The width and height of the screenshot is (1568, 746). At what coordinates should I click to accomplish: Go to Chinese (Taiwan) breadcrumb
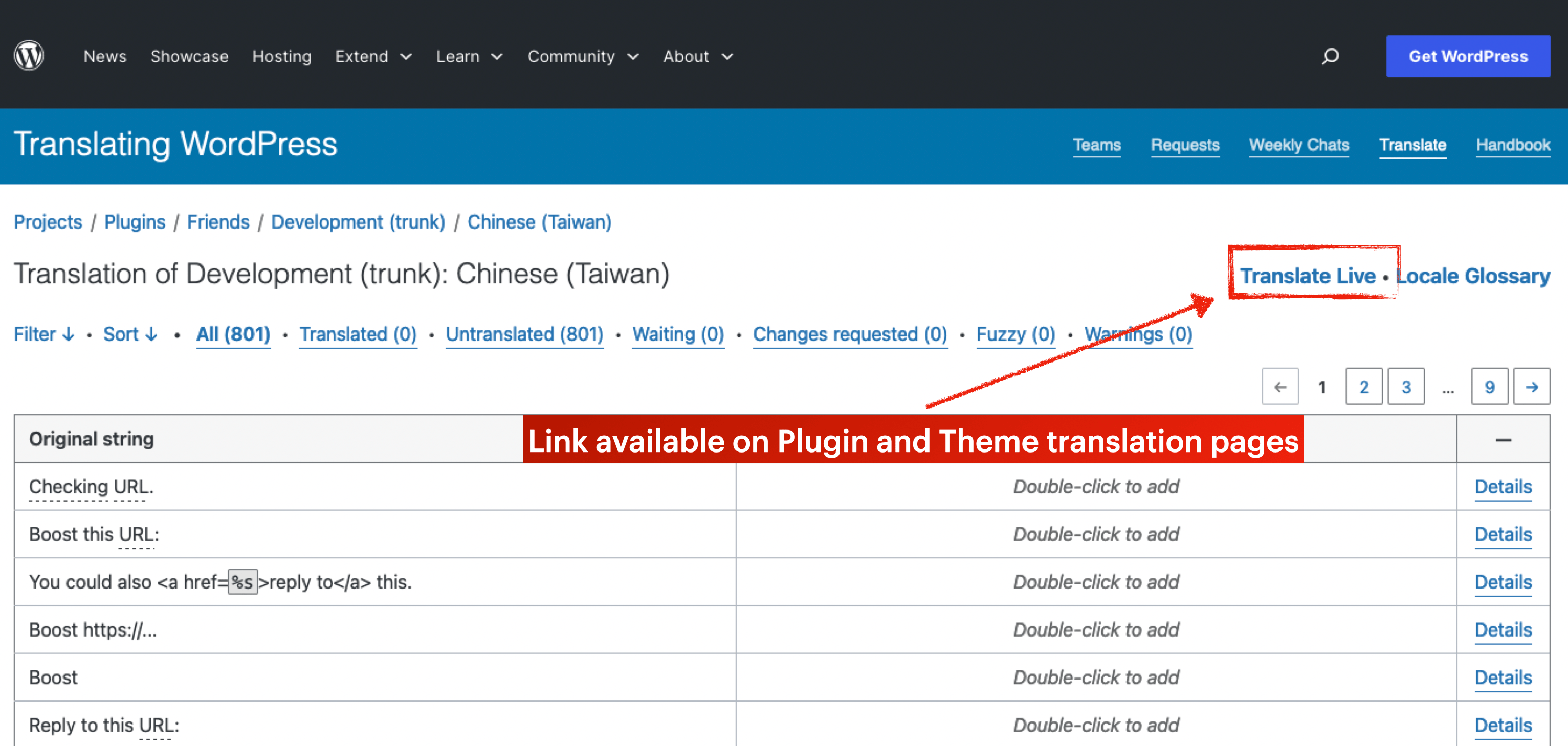coord(539,222)
